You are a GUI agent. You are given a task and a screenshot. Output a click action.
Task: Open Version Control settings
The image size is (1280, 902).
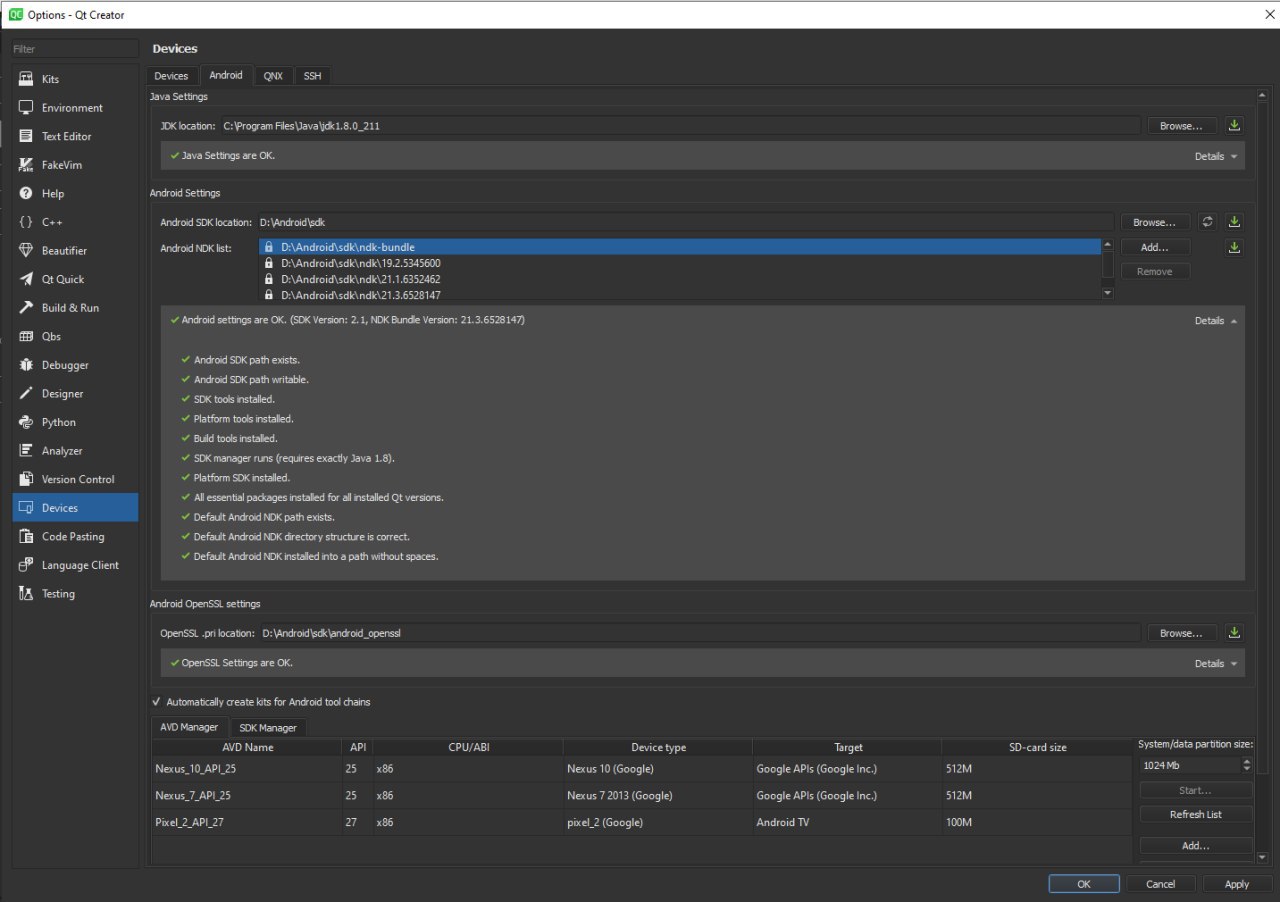tap(75, 479)
